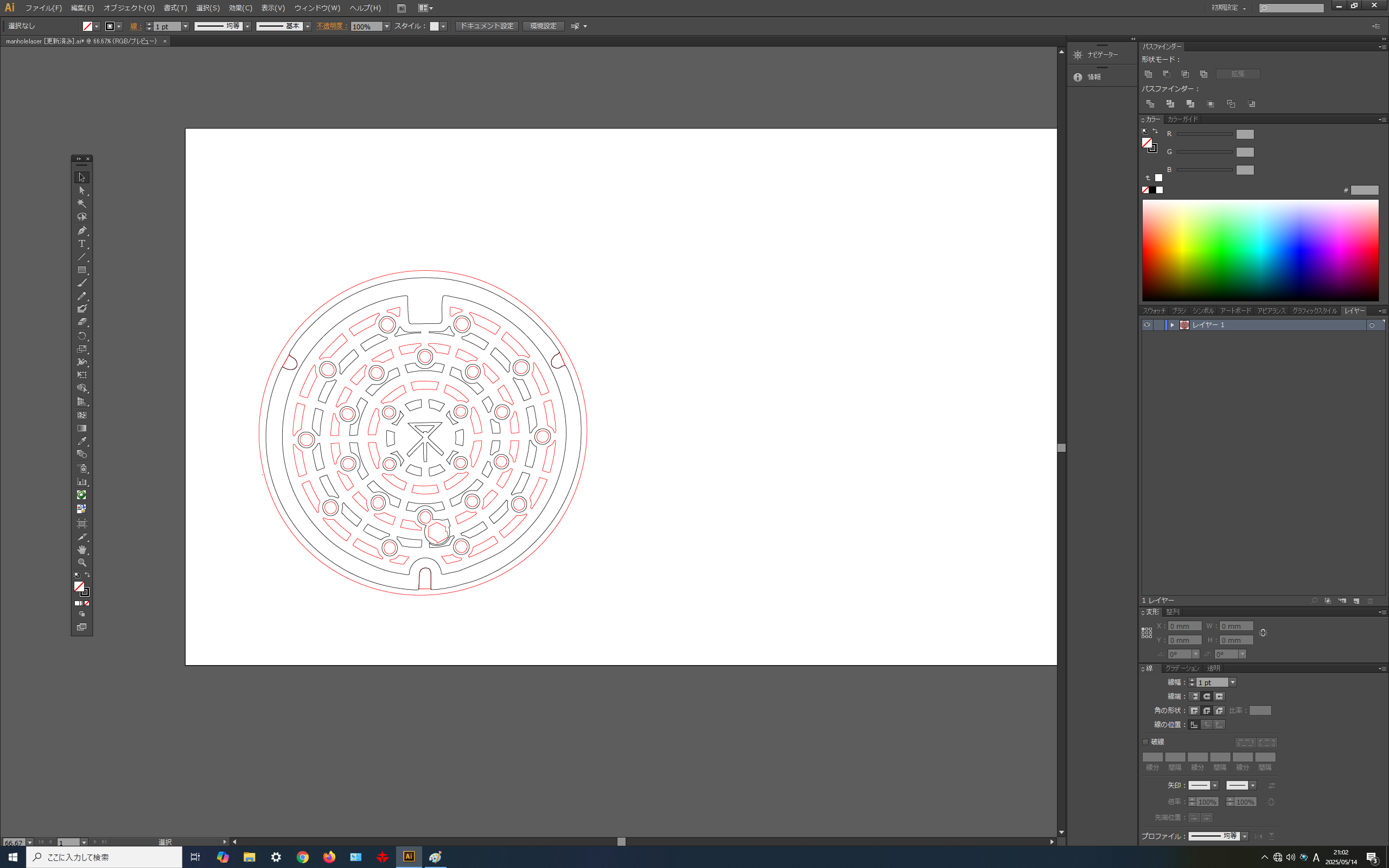
Task: Click the black swatch below fill icon
Action: coord(1152,190)
